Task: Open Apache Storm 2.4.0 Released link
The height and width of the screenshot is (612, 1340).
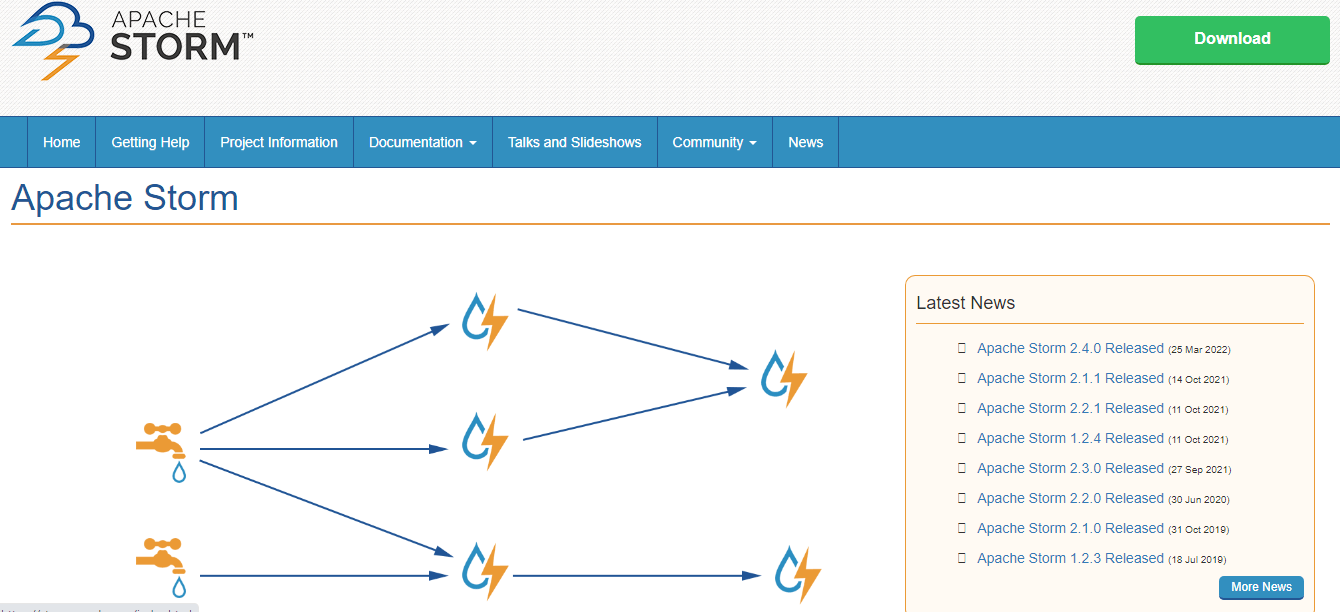Action: (x=1071, y=348)
